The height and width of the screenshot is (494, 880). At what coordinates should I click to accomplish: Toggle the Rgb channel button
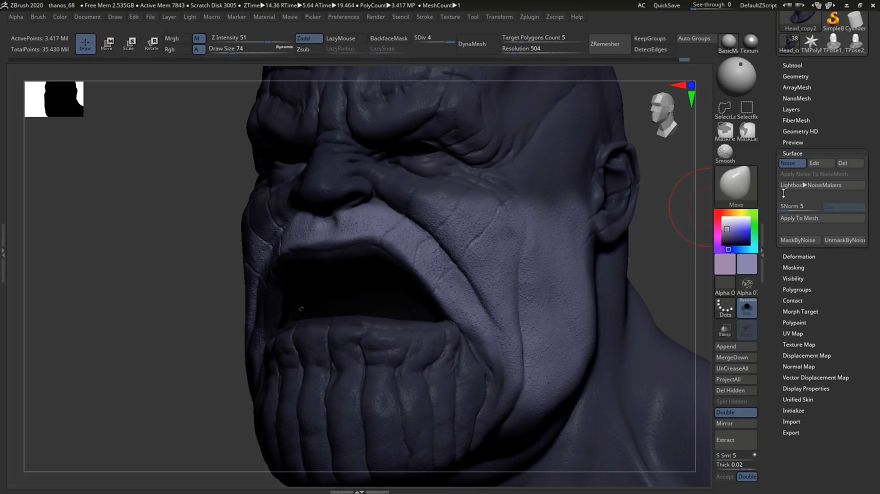click(x=169, y=49)
